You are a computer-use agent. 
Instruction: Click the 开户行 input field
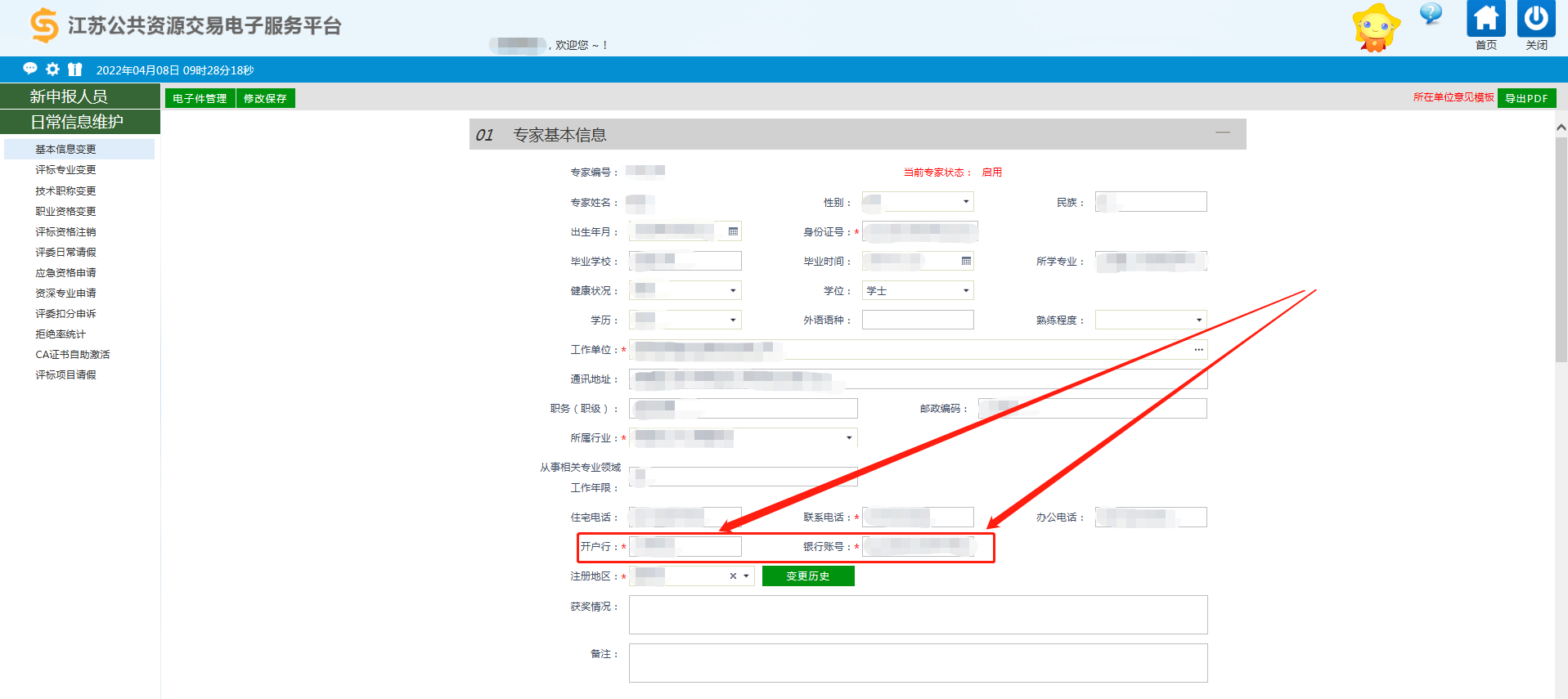[x=685, y=546]
